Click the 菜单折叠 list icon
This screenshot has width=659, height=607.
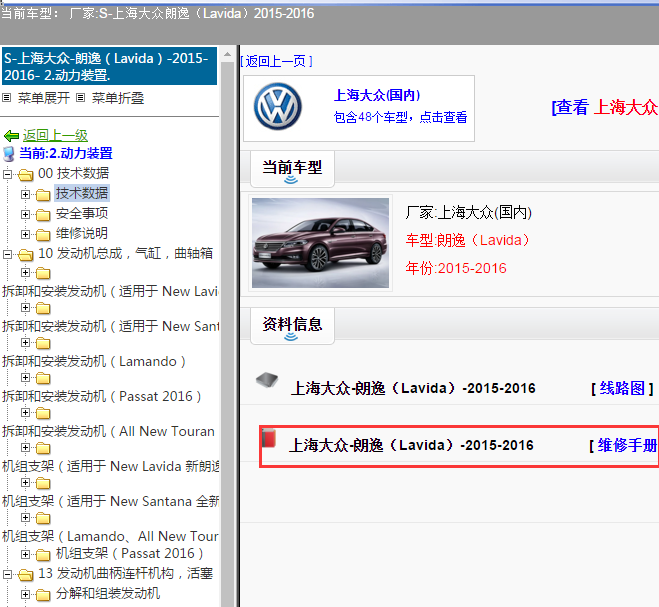81,98
